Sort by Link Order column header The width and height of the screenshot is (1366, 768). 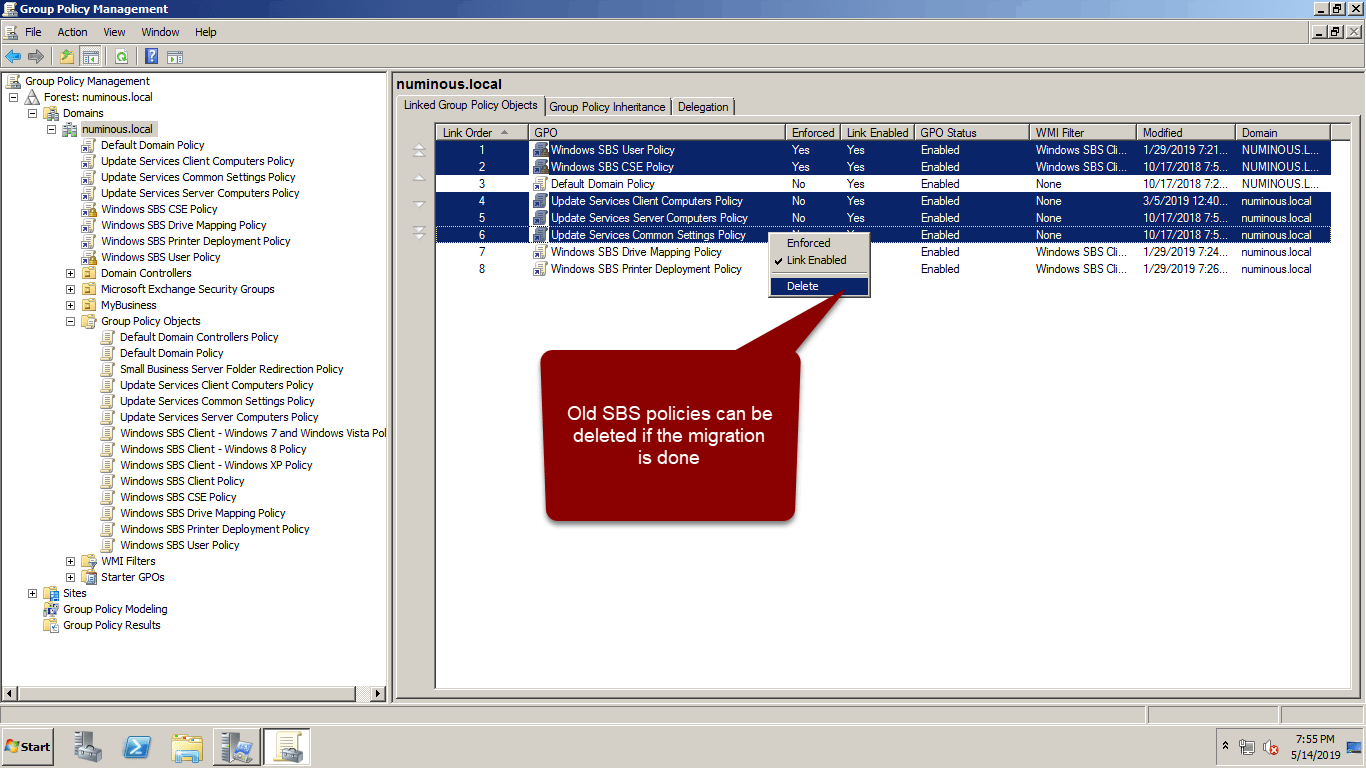tap(482, 132)
